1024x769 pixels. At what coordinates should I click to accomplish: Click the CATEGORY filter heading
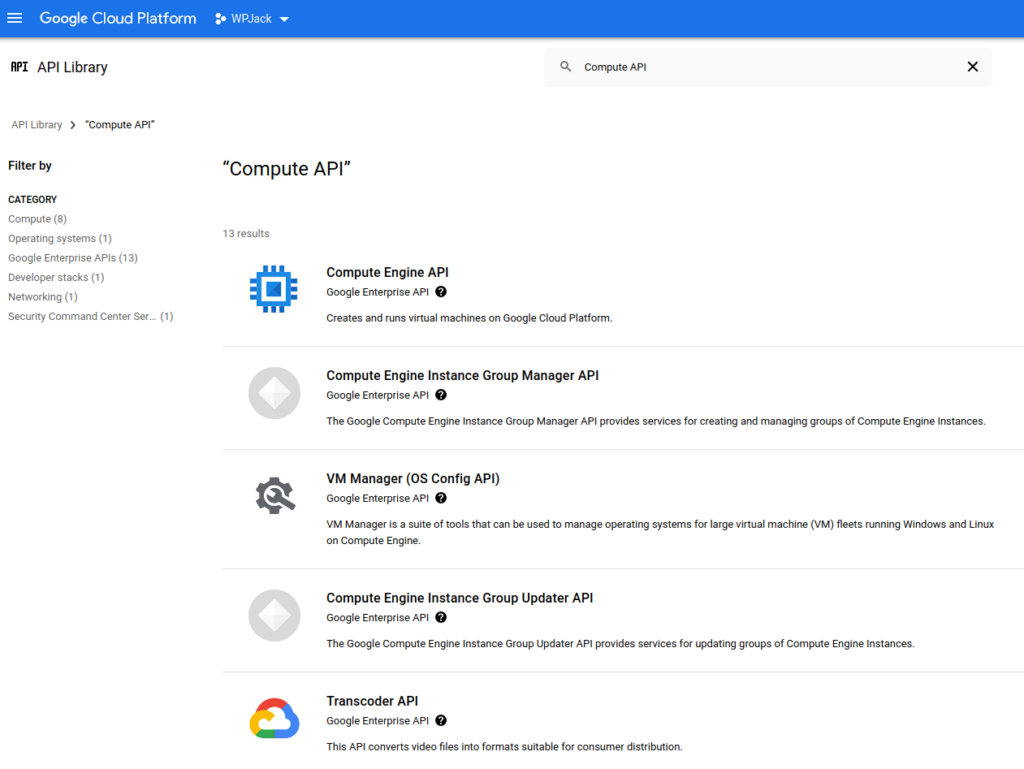[33, 200]
